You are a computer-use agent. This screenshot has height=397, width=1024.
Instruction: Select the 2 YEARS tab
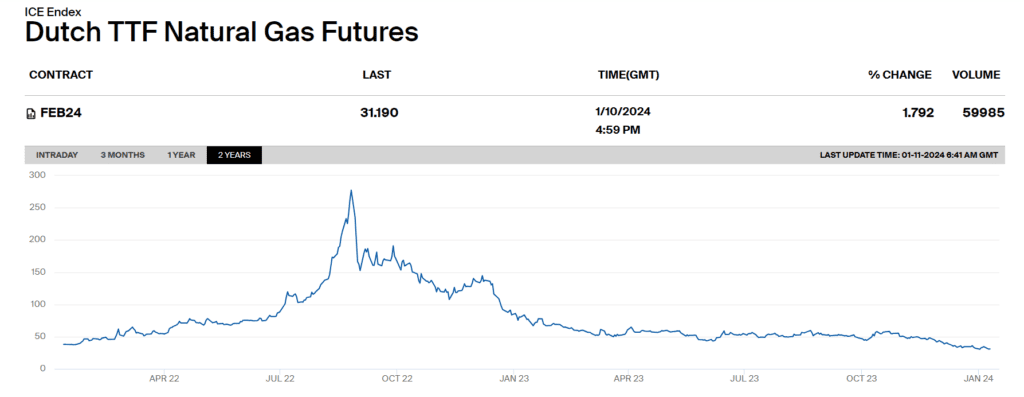pyautogui.click(x=234, y=155)
